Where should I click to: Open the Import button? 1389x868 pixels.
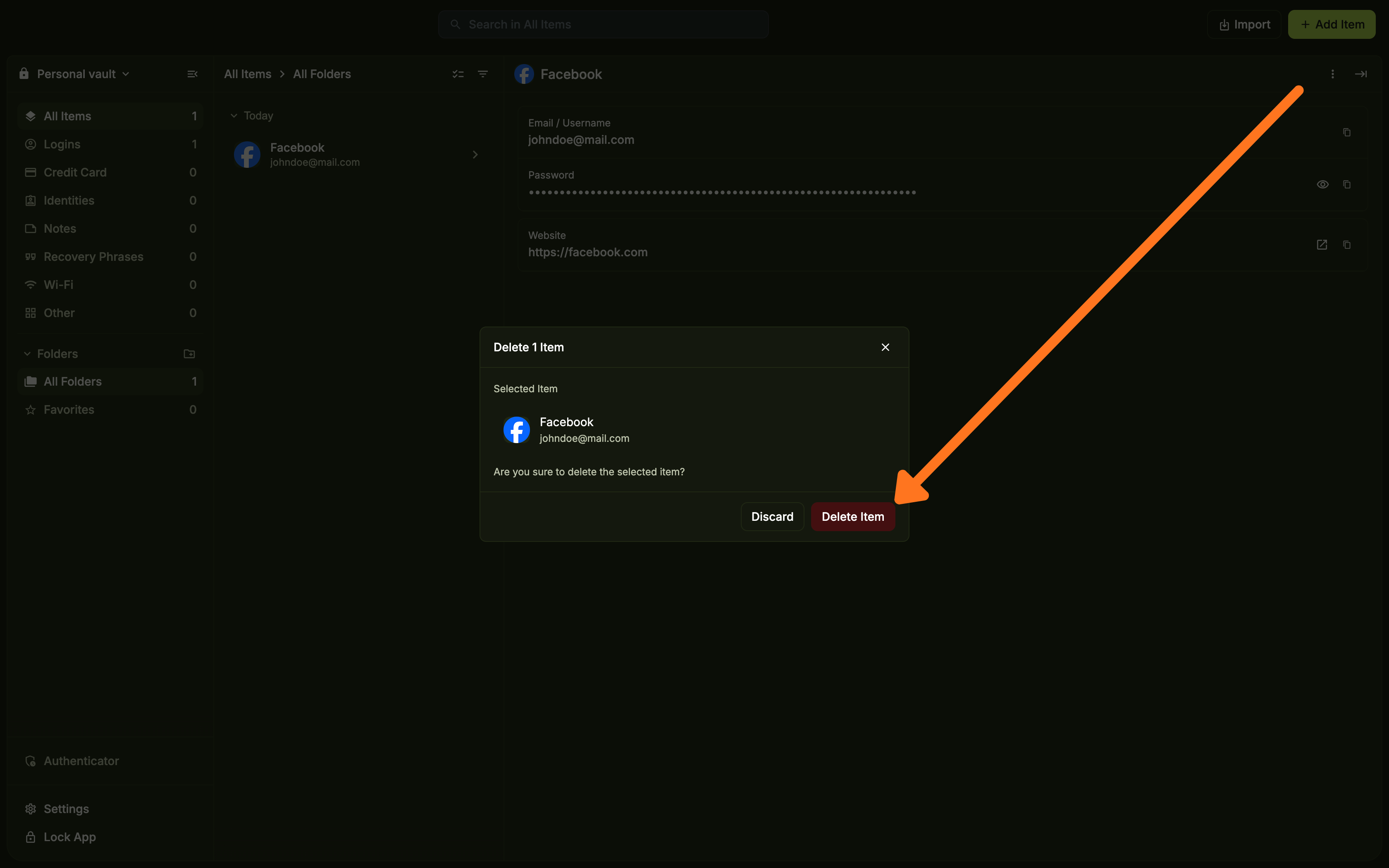coord(1244,25)
